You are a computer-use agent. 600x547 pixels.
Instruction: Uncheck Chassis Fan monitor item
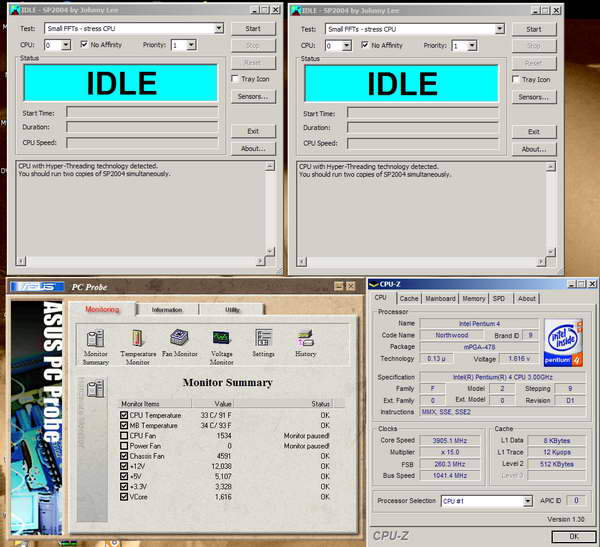[124, 456]
